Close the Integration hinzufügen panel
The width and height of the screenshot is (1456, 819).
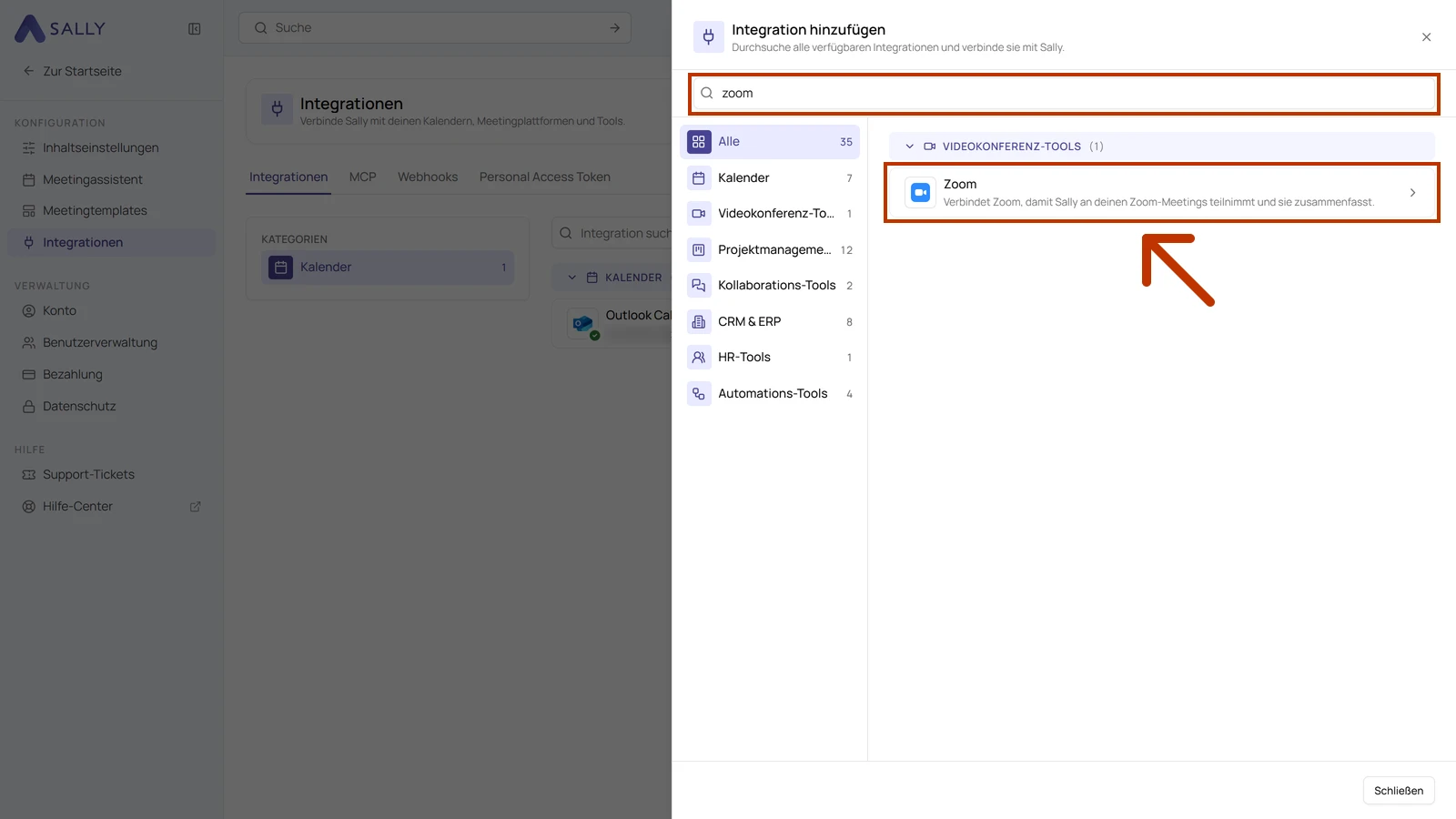click(1426, 37)
